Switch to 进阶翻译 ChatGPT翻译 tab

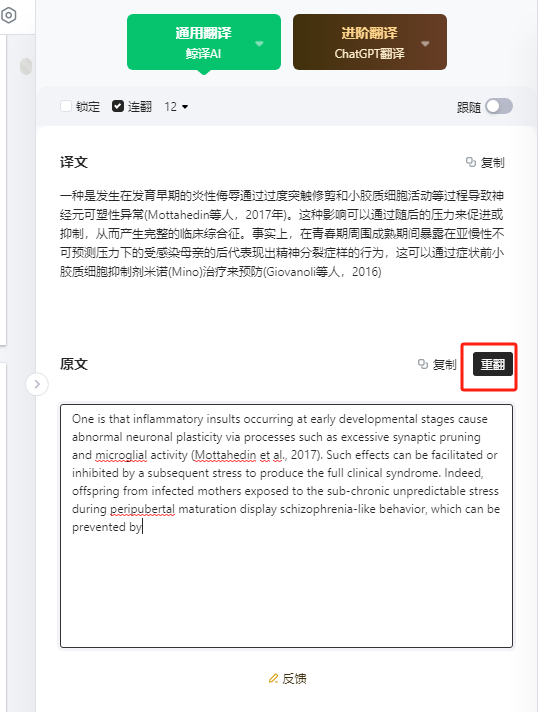(370, 42)
